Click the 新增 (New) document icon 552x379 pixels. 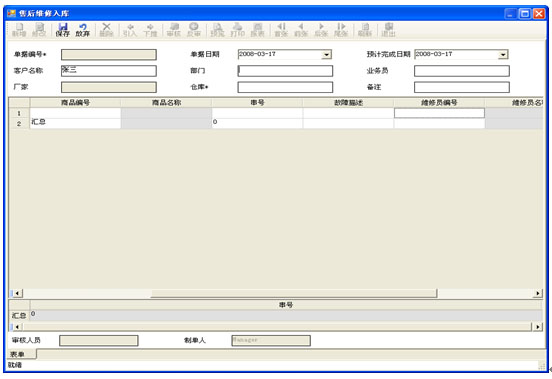pos(19,30)
